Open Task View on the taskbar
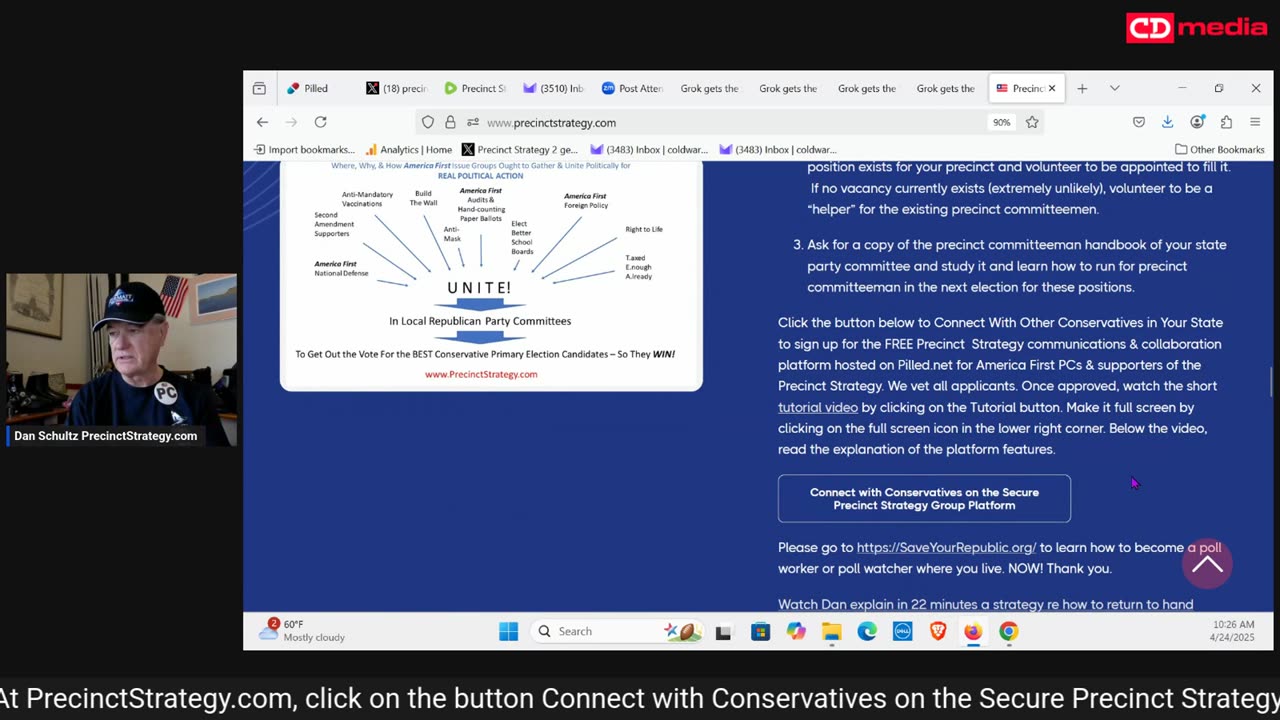Screen dimensions: 1280x720 723,631
